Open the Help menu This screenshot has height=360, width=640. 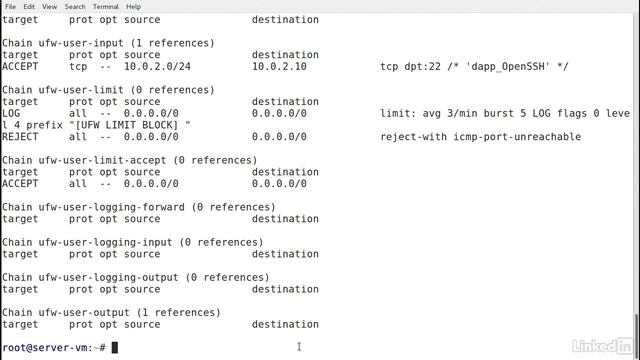pos(133,7)
